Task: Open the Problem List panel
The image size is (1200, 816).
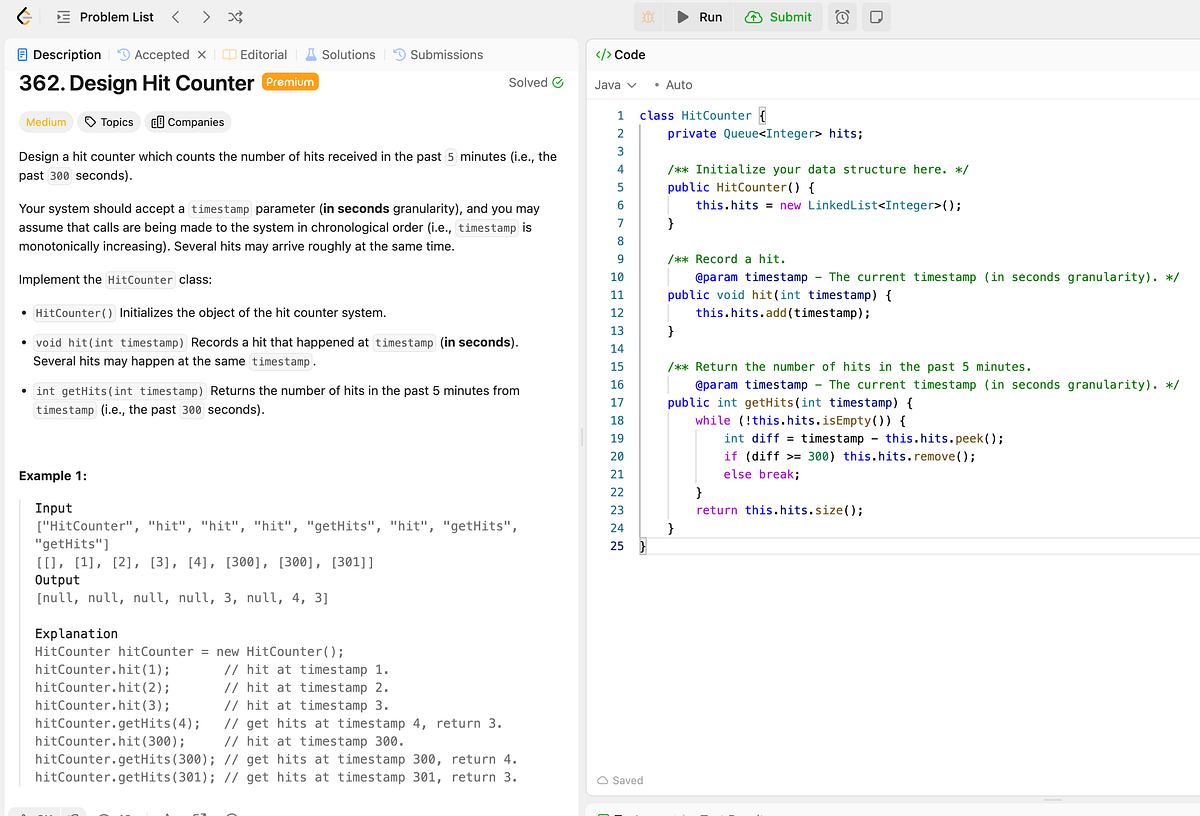Action: tap(104, 16)
